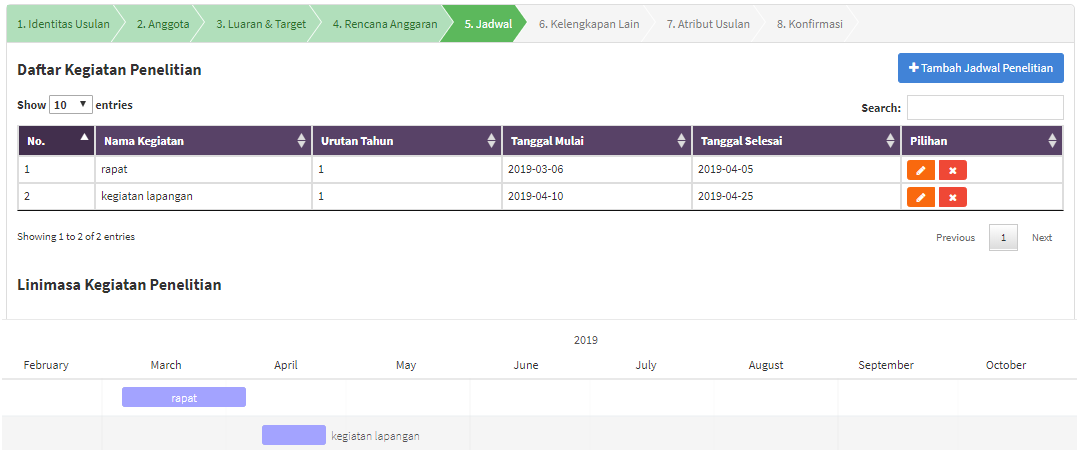Delete kegiatan lapangan row using red X
This screenshot has height=450, width=1077.
[953, 197]
